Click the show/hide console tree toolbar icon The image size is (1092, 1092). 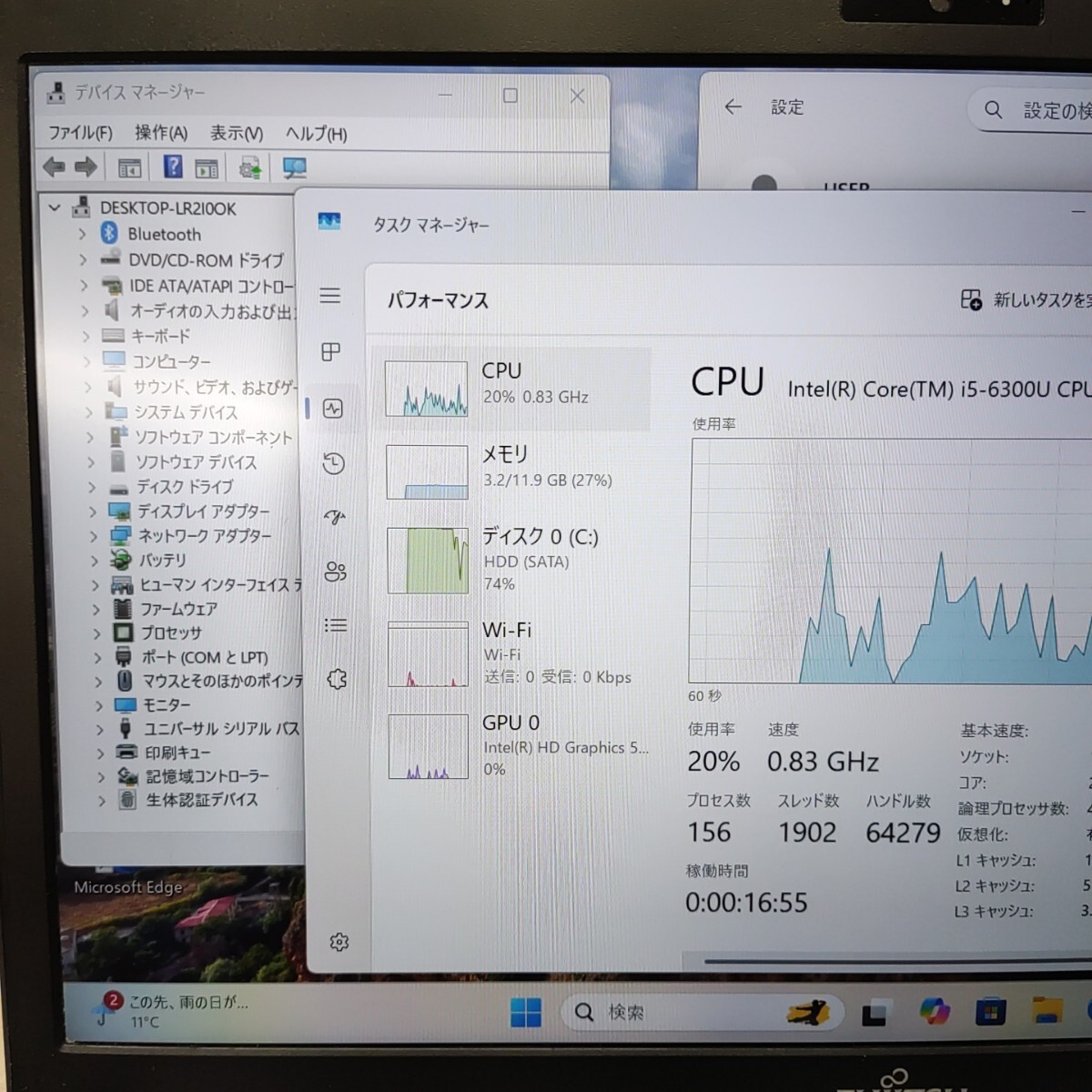[129, 168]
